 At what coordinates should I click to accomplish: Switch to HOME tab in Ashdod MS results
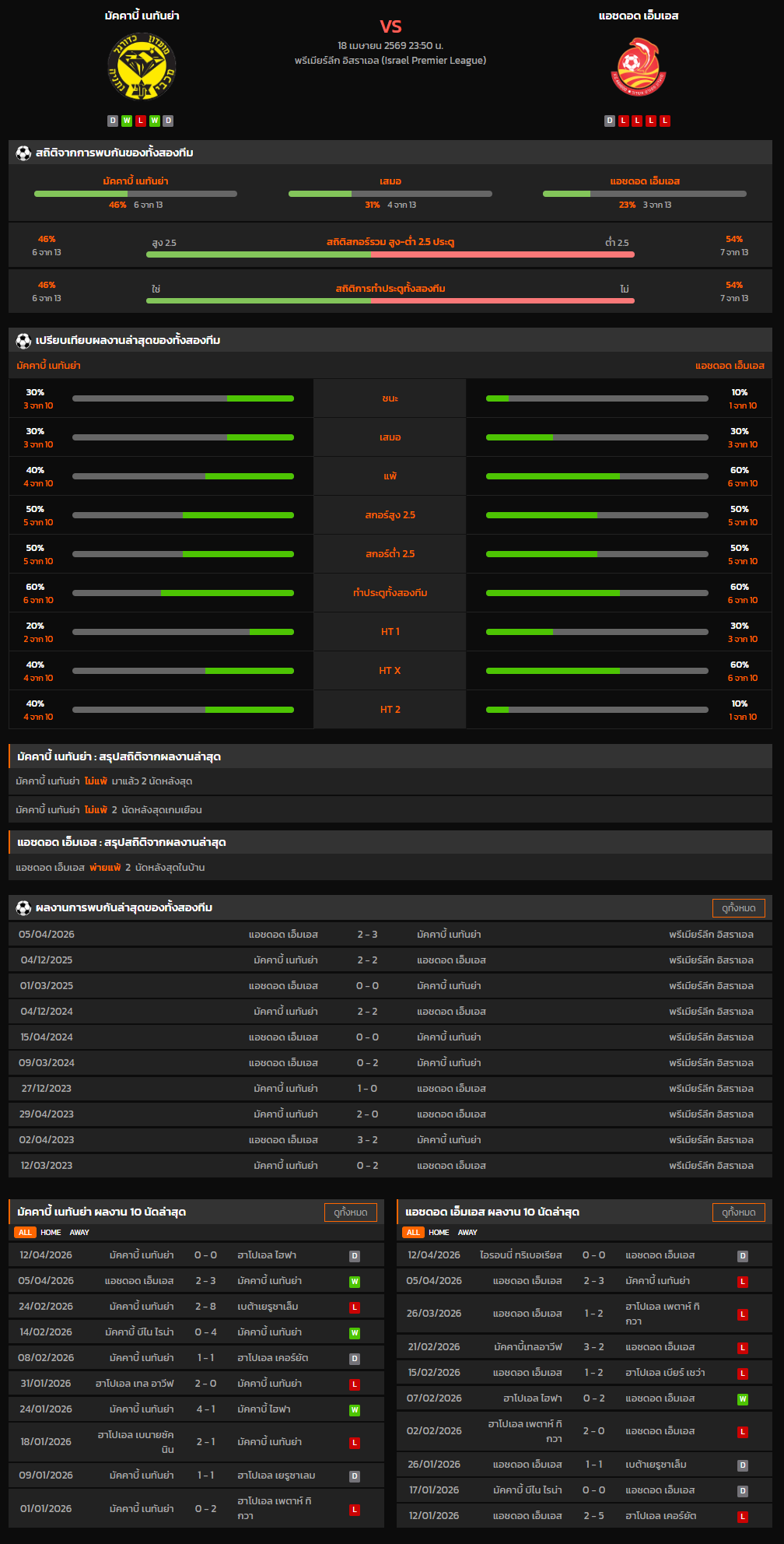[x=439, y=1233]
